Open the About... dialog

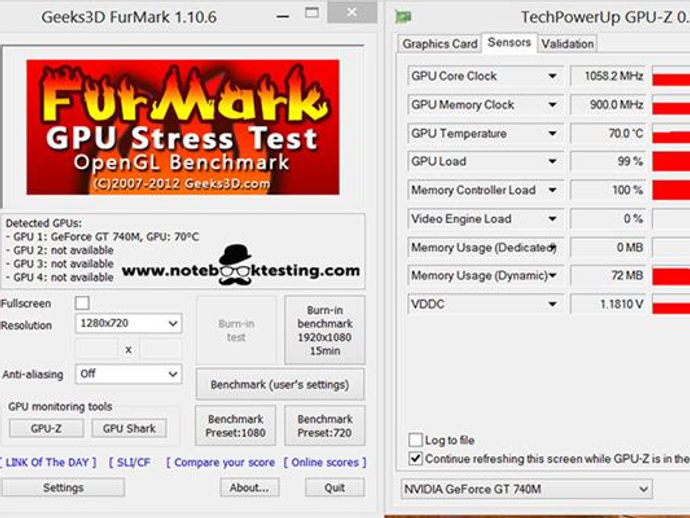click(x=250, y=488)
